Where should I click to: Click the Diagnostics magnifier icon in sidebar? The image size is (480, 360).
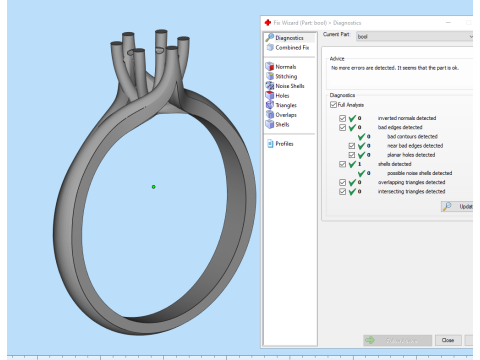click(x=270, y=38)
